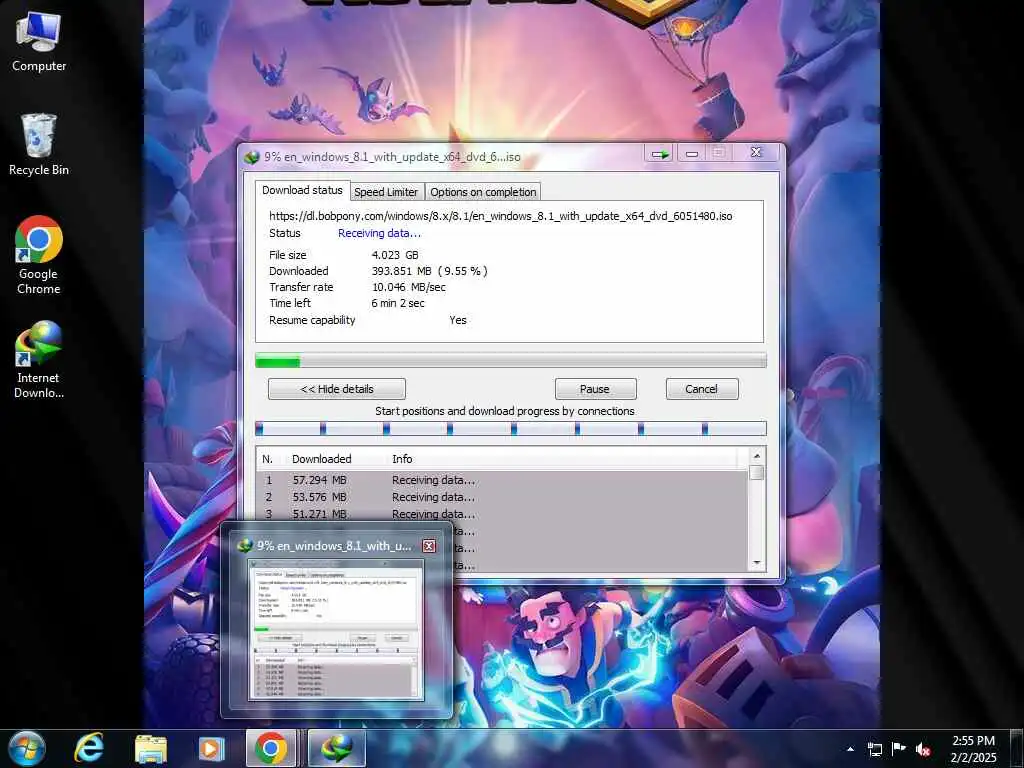The width and height of the screenshot is (1024, 768).
Task: Open the Recycle Bin icon
Action: coord(39,145)
